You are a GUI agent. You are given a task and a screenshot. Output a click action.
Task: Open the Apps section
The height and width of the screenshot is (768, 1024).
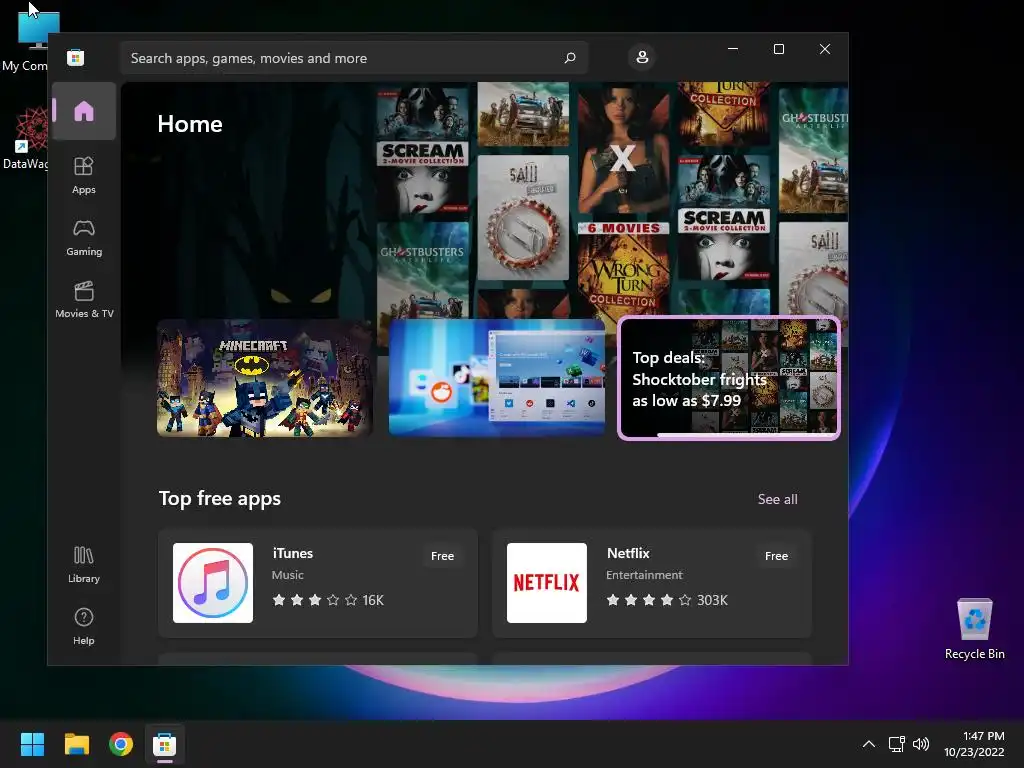coord(84,175)
